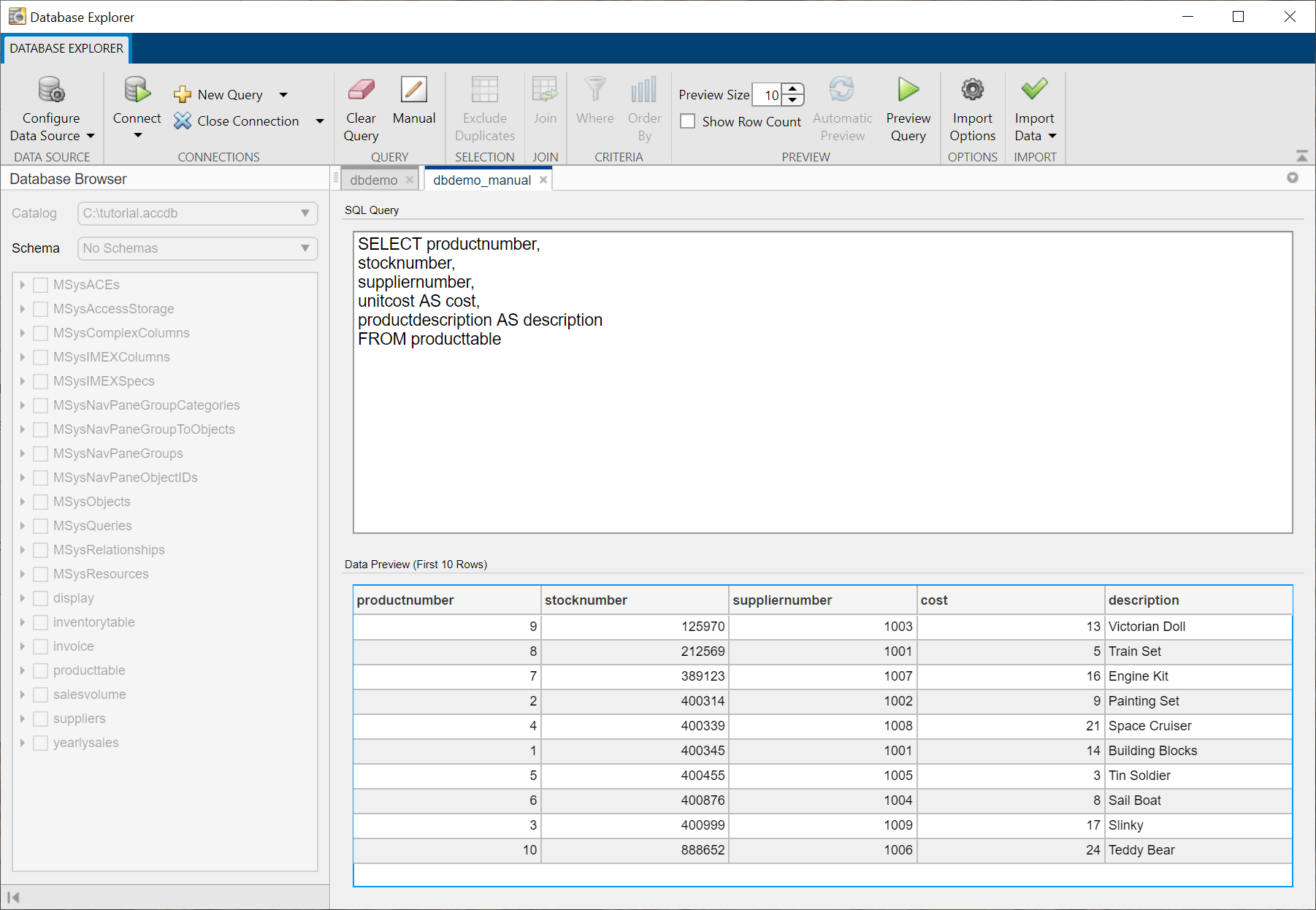
Task: Switch to the dbdemo tab
Action: click(x=373, y=180)
